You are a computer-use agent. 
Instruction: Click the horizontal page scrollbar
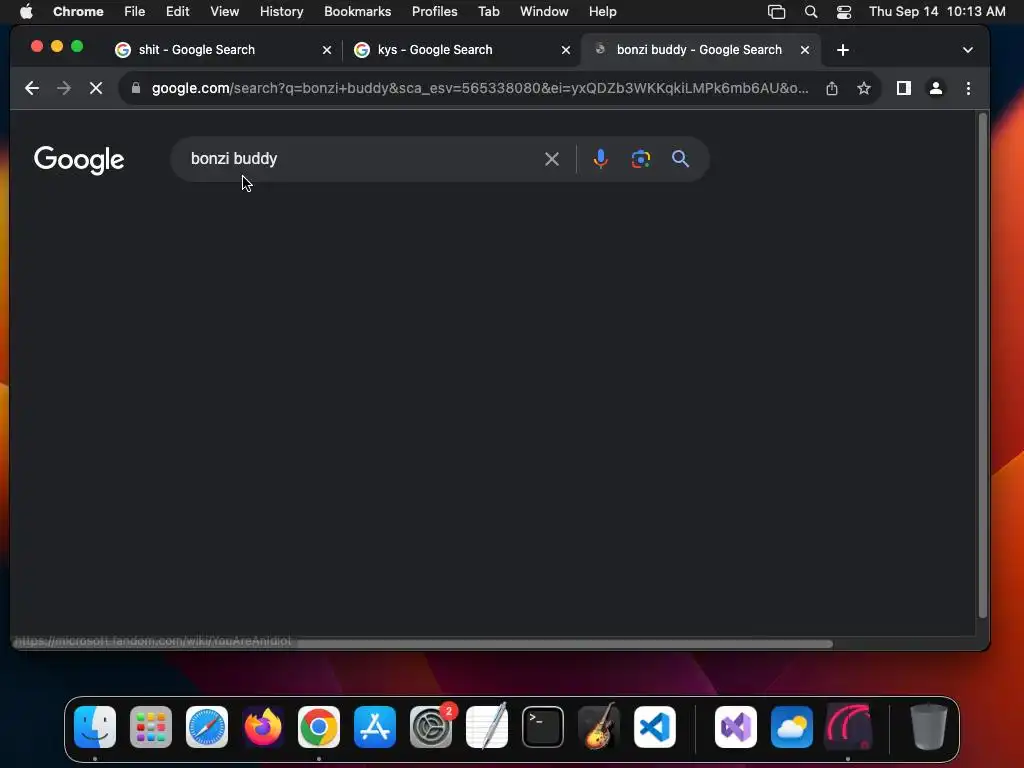point(565,644)
